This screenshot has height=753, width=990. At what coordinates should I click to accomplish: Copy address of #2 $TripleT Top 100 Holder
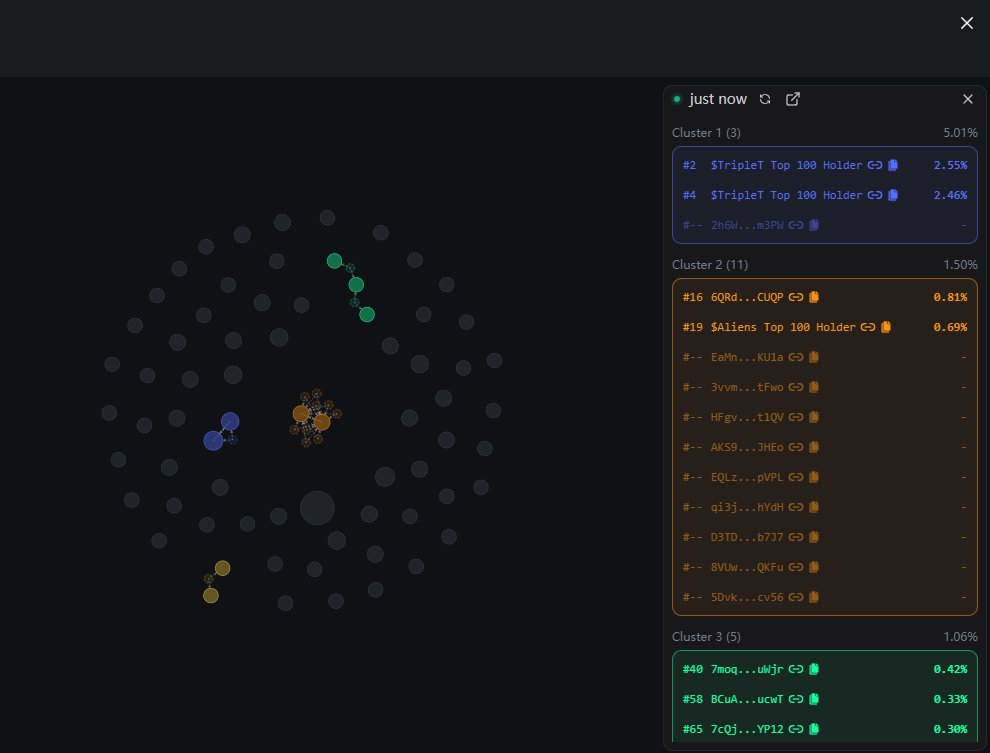coord(891,165)
